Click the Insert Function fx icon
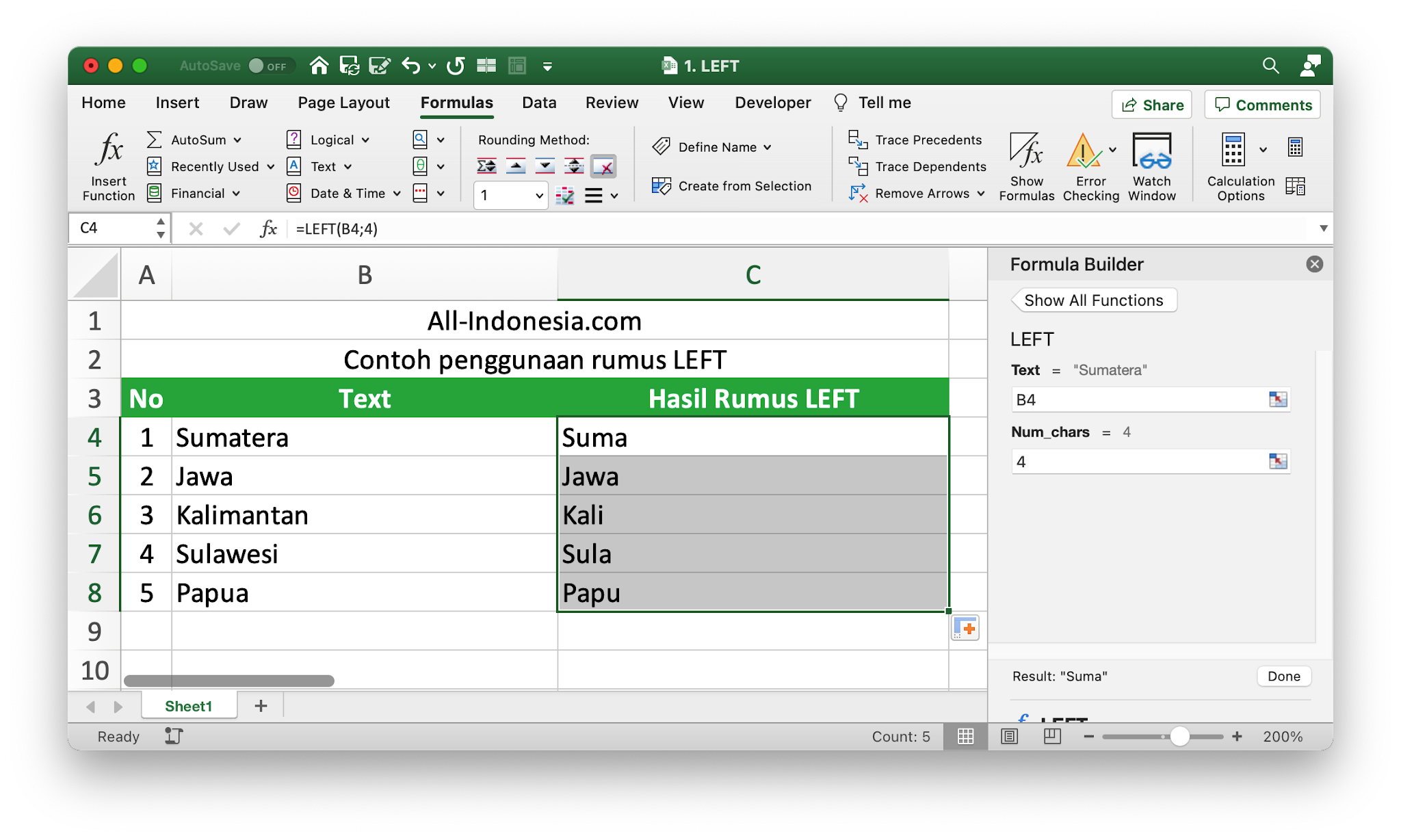This screenshot has width=1401, height=840. pos(109,150)
